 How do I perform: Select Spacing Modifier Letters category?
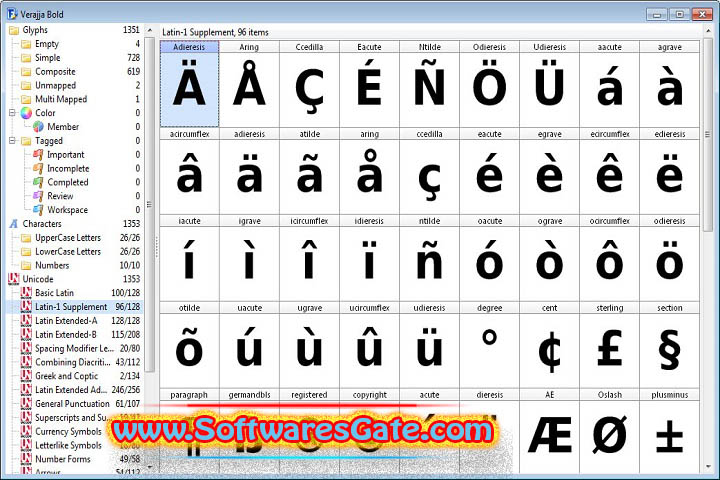[74, 348]
